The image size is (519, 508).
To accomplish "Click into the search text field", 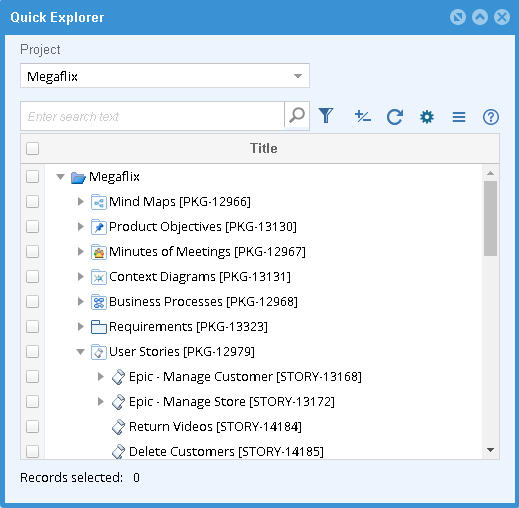I will 152,116.
